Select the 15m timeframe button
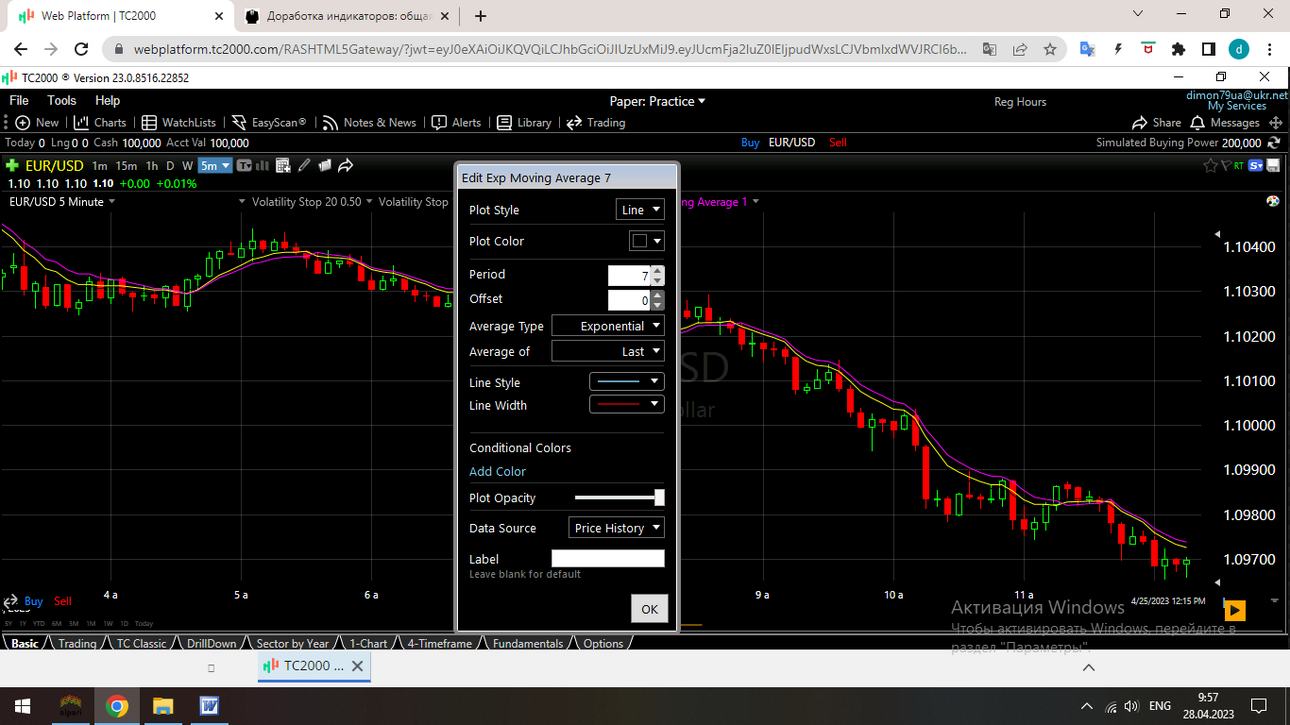 pyautogui.click(x=126, y=165)
